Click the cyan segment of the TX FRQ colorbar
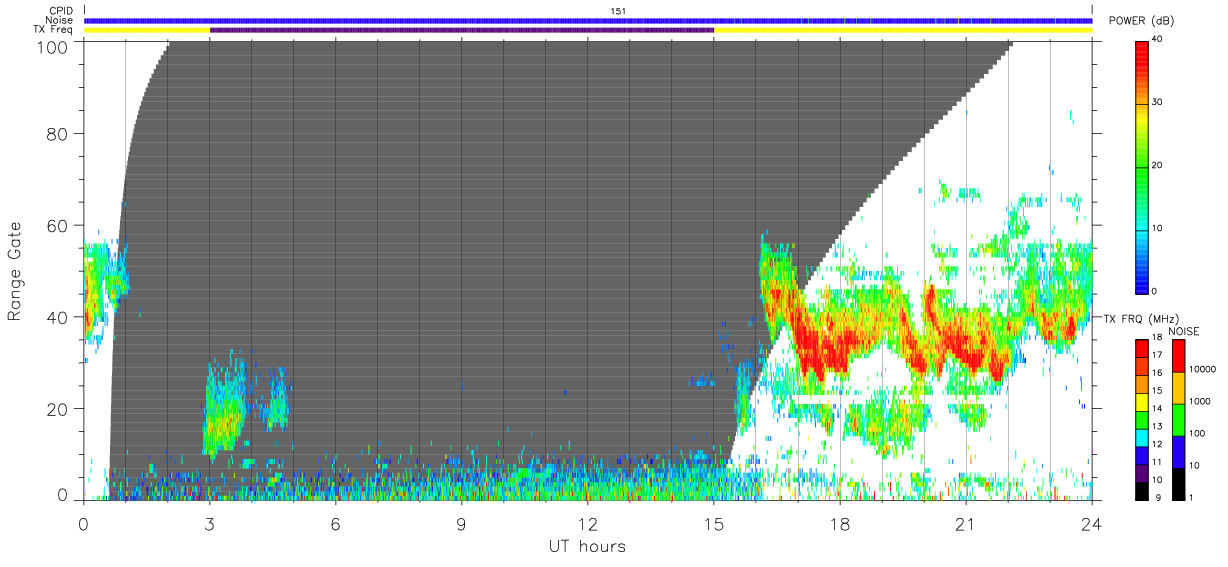 click(1142, 437)
